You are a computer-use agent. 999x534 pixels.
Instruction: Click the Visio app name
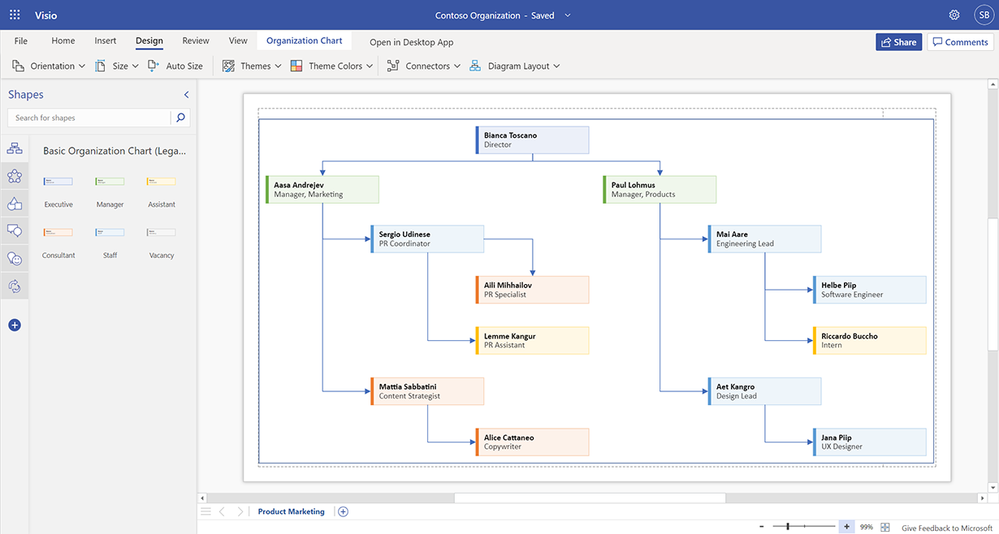pos(46,15)
